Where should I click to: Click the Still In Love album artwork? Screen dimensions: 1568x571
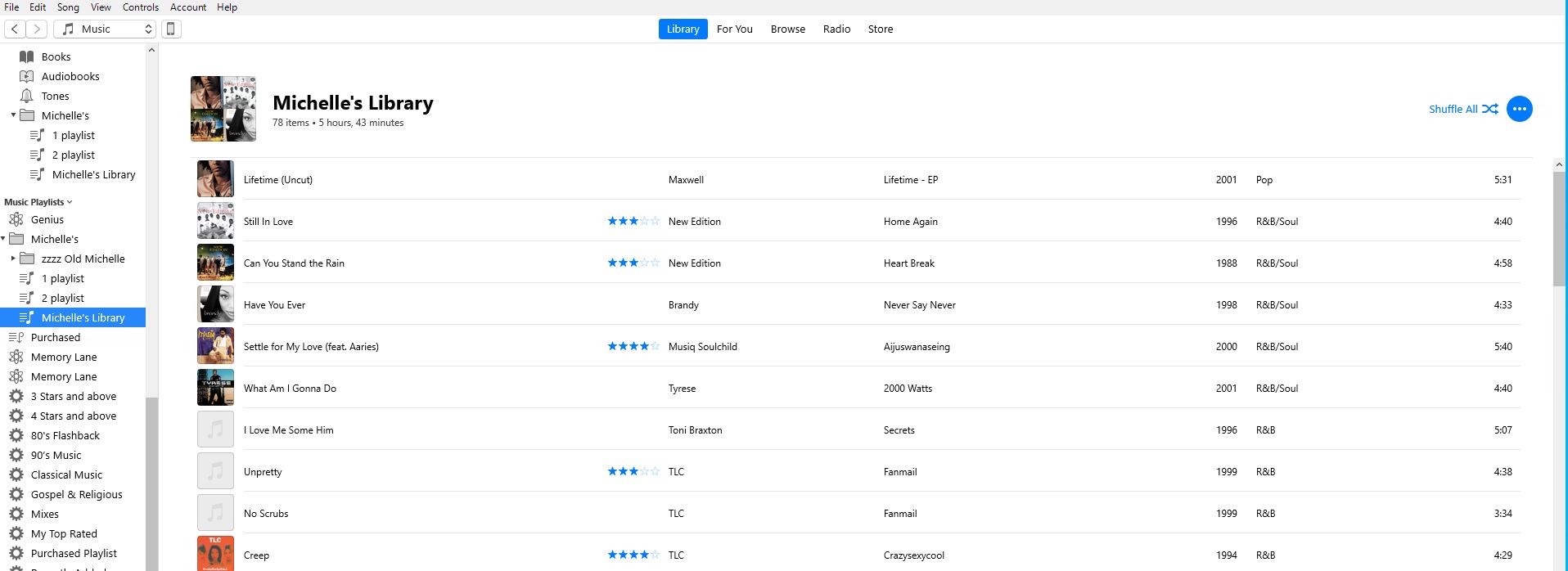[x=215, y=221]
